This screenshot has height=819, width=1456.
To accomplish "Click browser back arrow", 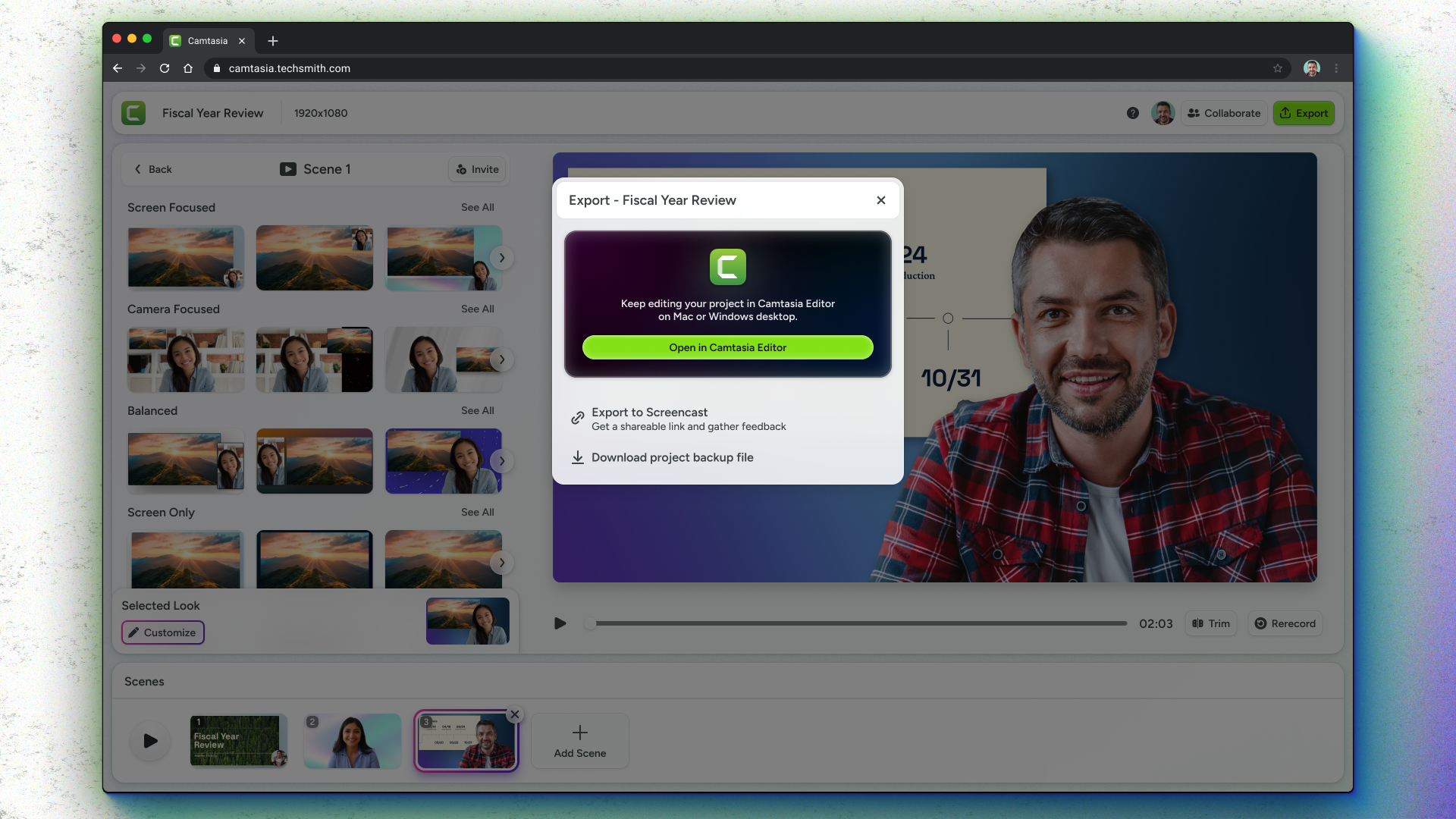I will pyautogui.click(x=118, y=68).
